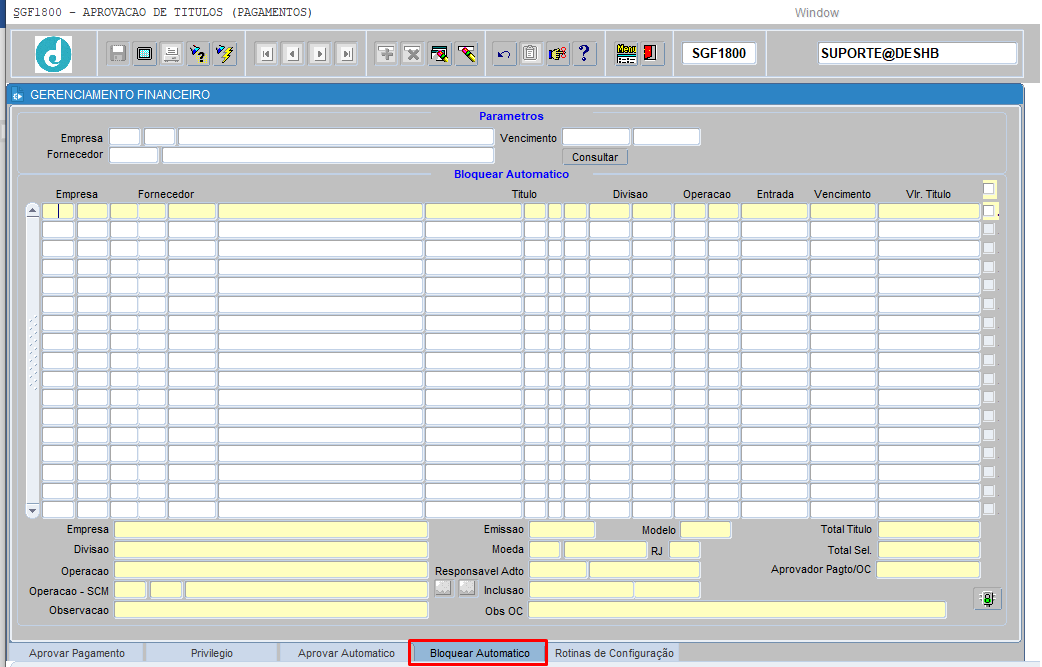
Task: Click the Fornecedor code parameter field
Action: 134,155
